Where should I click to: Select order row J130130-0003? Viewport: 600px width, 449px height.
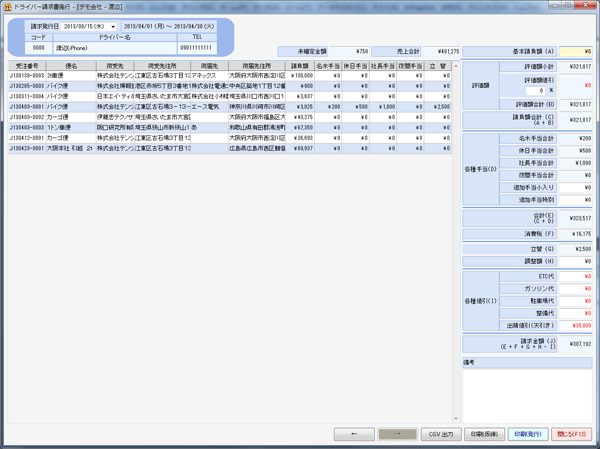[x=22, y=75]
